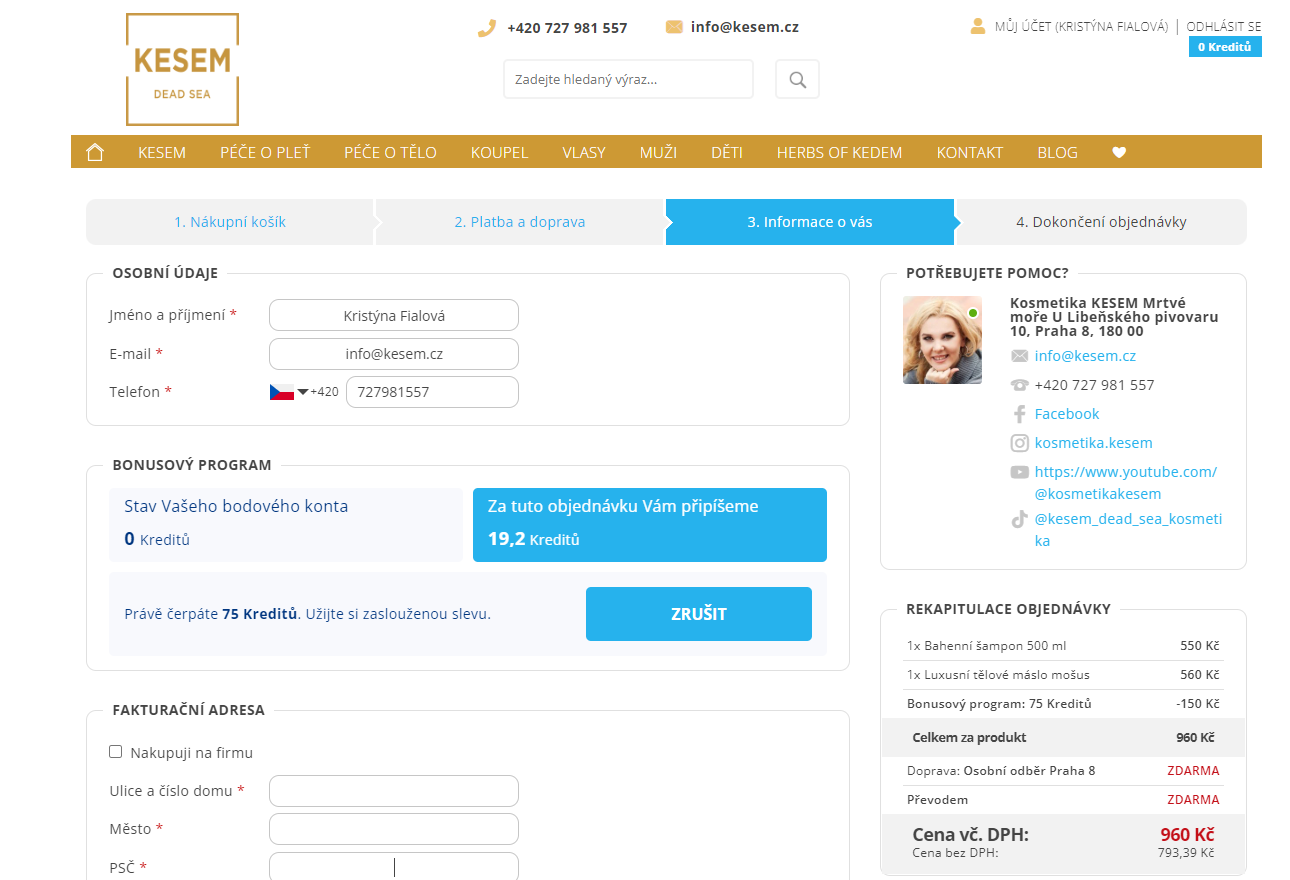Click the Czech flag in phone field
1290x880 pixels.
coord(281,392)
